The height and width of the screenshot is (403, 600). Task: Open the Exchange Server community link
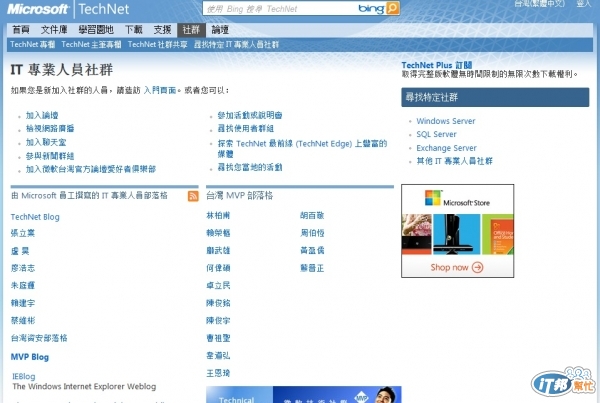(x=446, y=148)
